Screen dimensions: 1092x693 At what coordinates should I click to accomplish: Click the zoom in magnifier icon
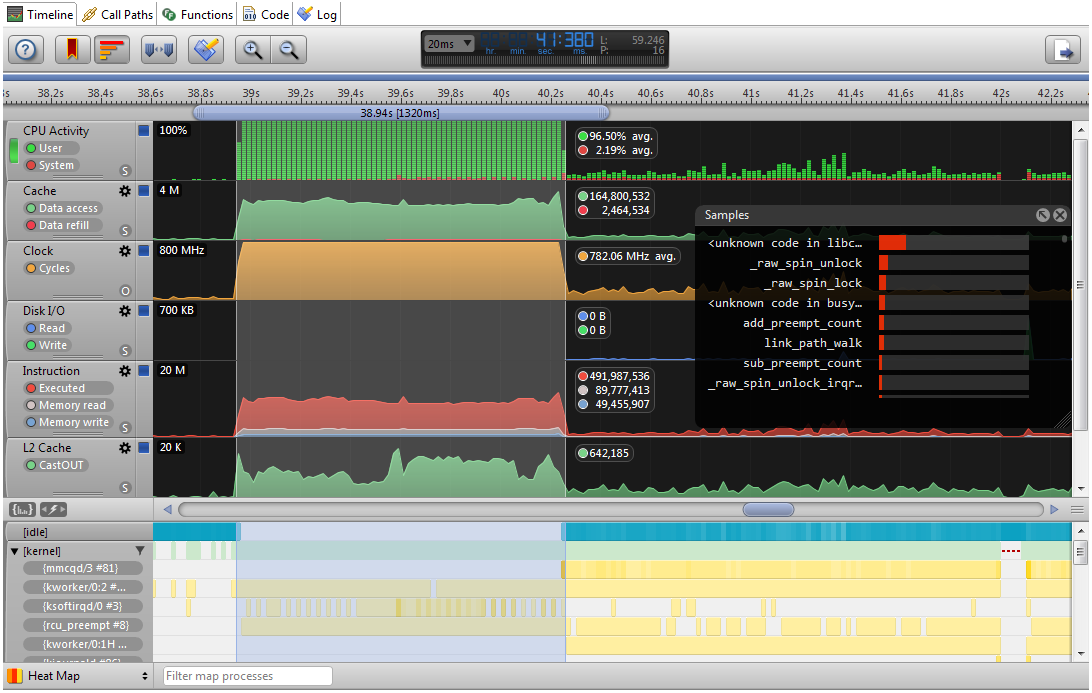252,49
